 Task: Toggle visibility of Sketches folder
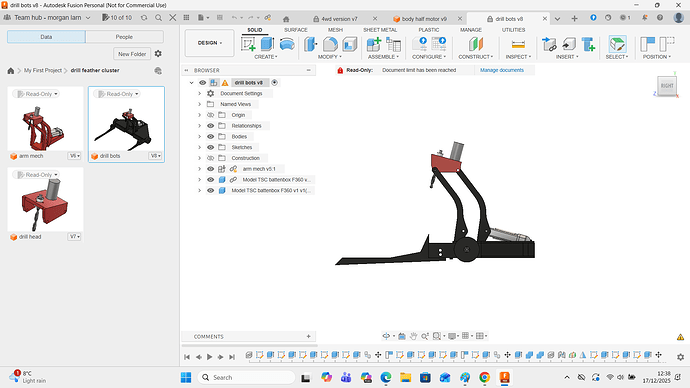click(210, 147)
